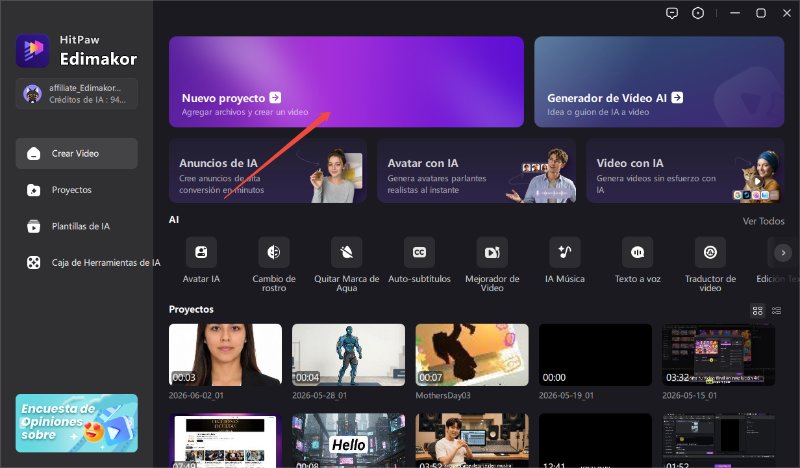Open the Generador de Vídeo AI card
Viewport: 800px width, 468px height.
point(659,82)
